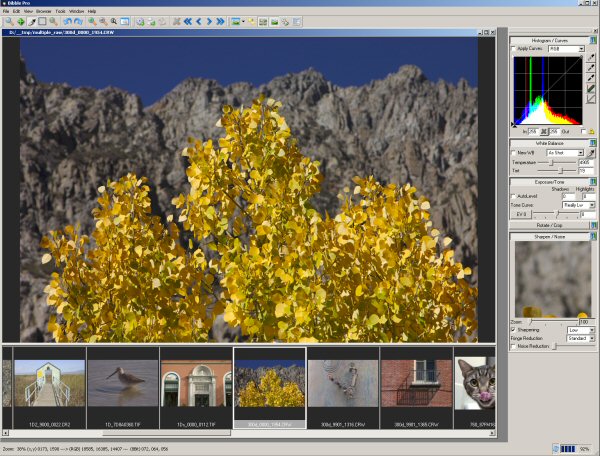
Task: Open the File menu
Action: coord(6,11)
